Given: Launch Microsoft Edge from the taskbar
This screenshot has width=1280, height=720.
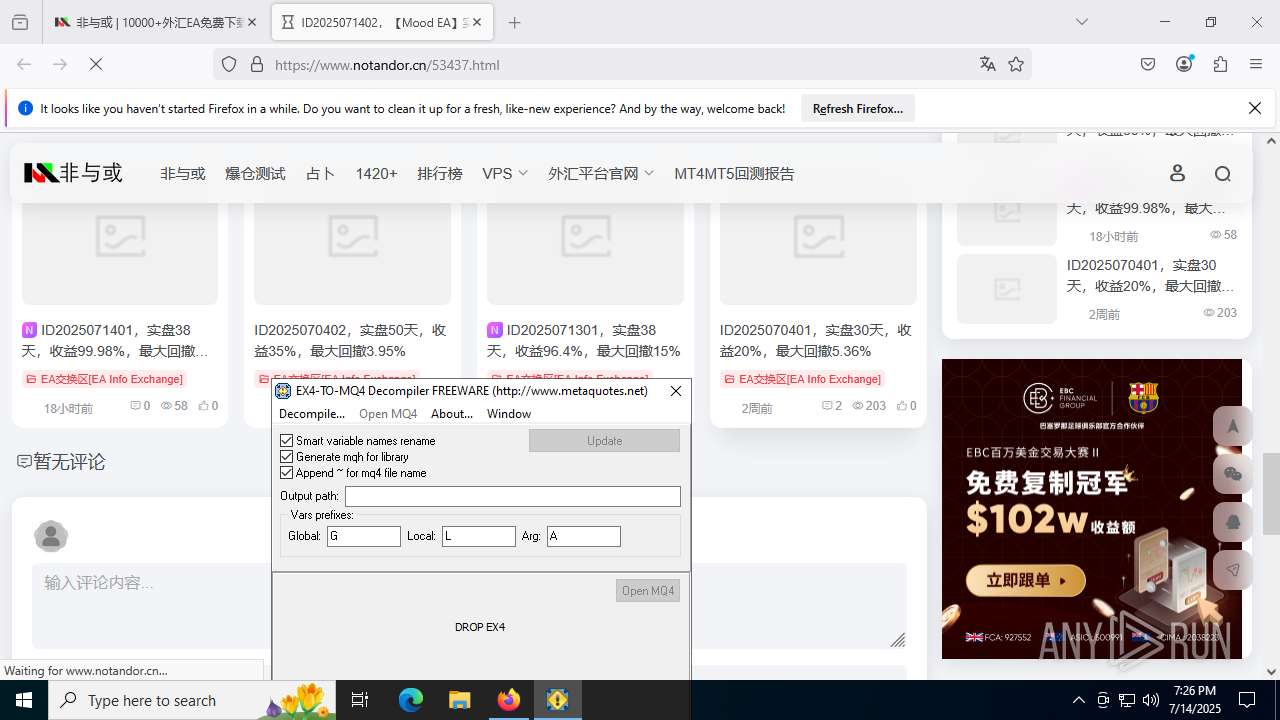Looking at the screenshot, I should coord(411,700).
